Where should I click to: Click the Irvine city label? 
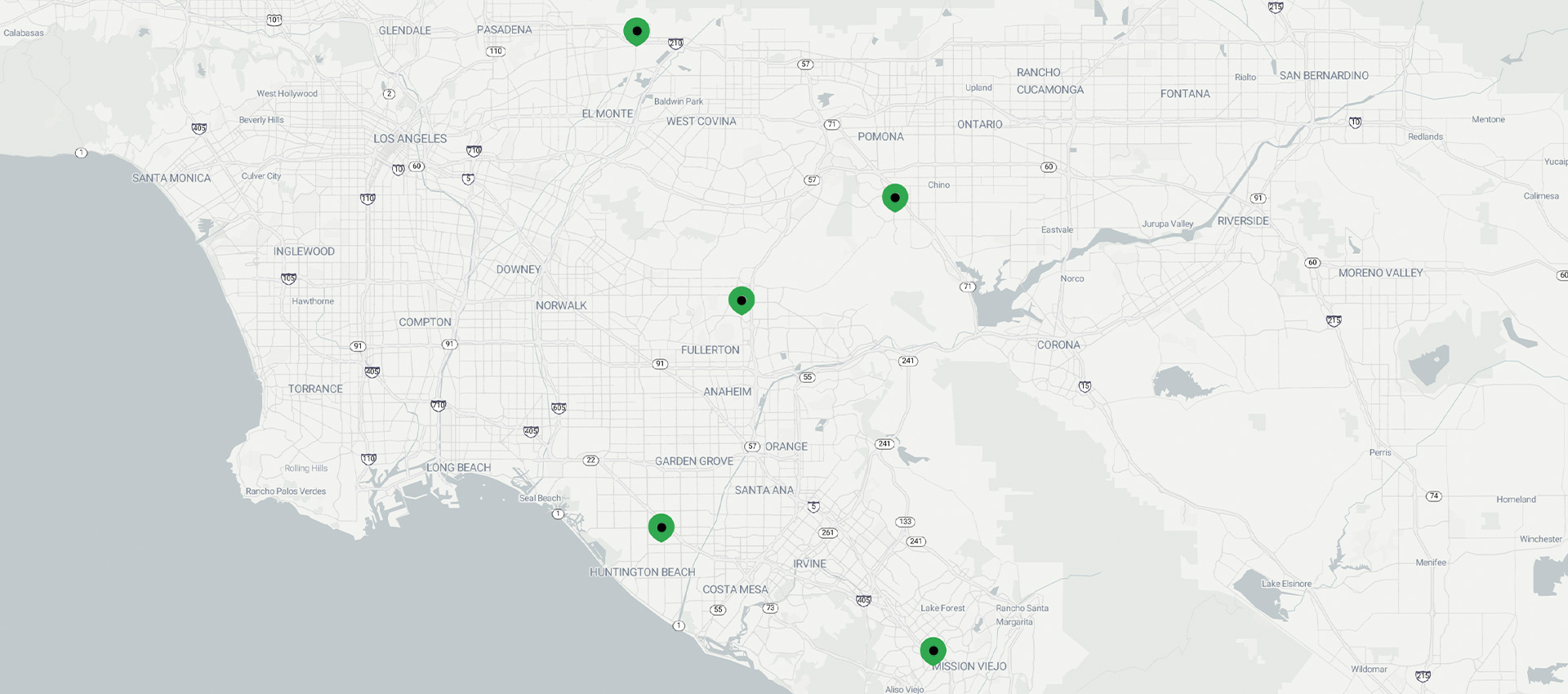(x=809, y=564)
